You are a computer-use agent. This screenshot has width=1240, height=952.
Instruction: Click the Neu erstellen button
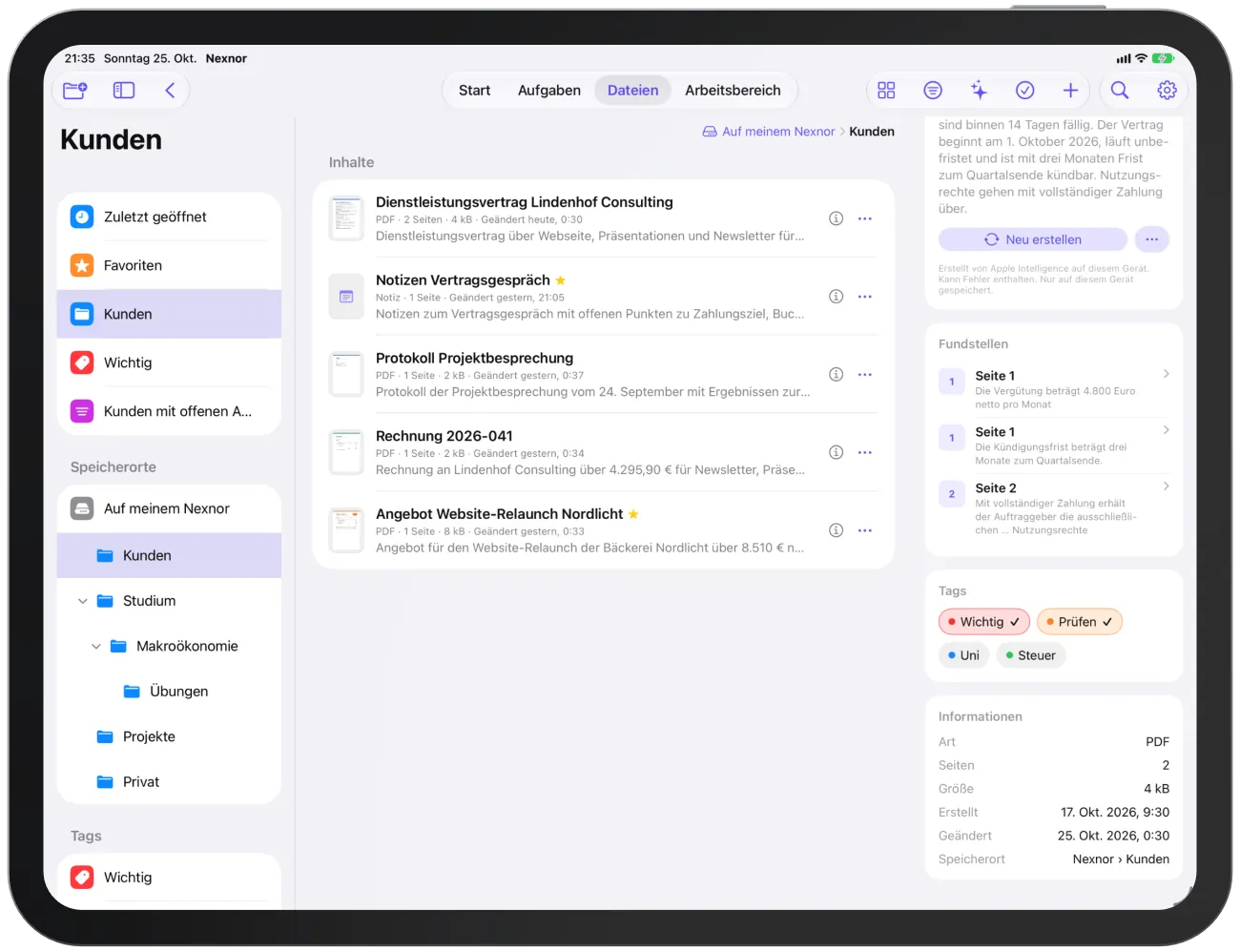(x=1033, y=239)
